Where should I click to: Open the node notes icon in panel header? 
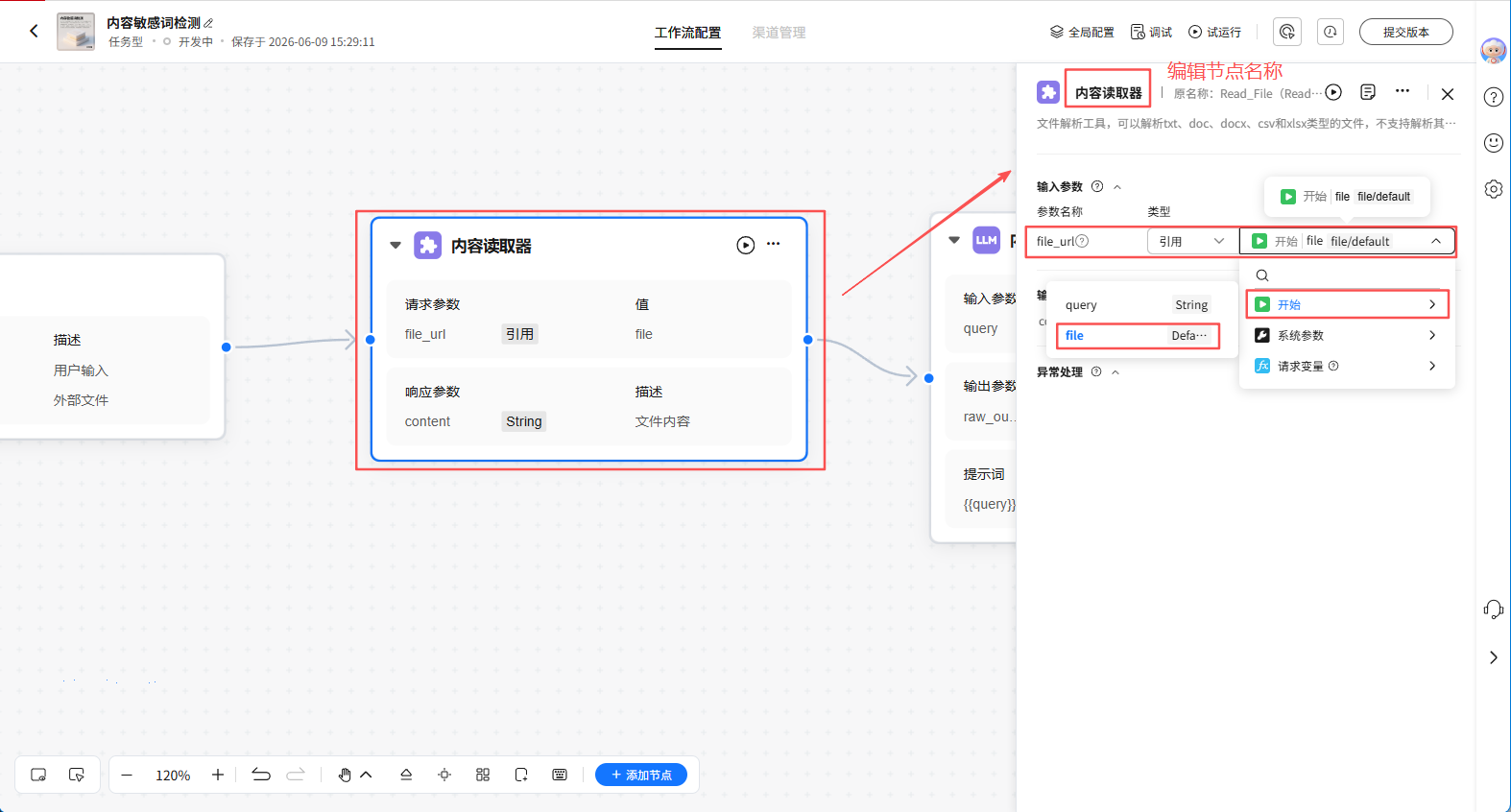(1368, 92)
